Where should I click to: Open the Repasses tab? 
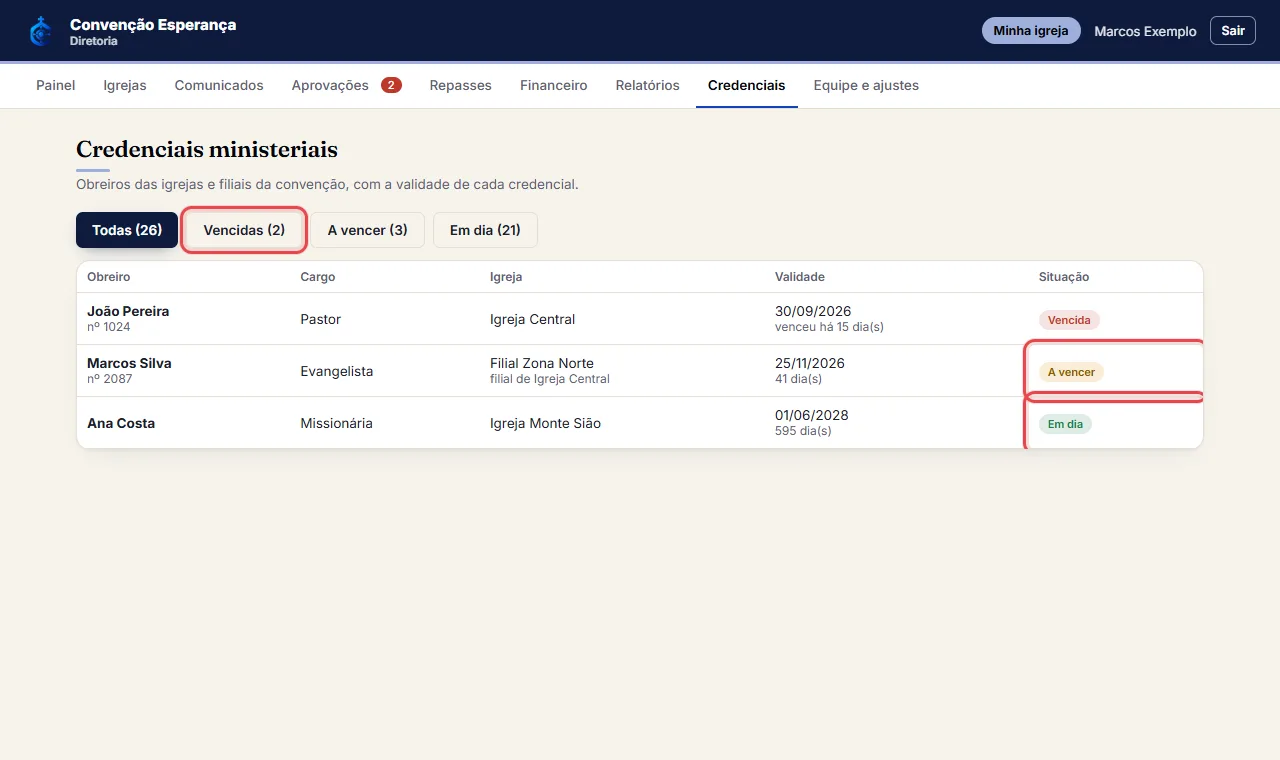[461, 85]
